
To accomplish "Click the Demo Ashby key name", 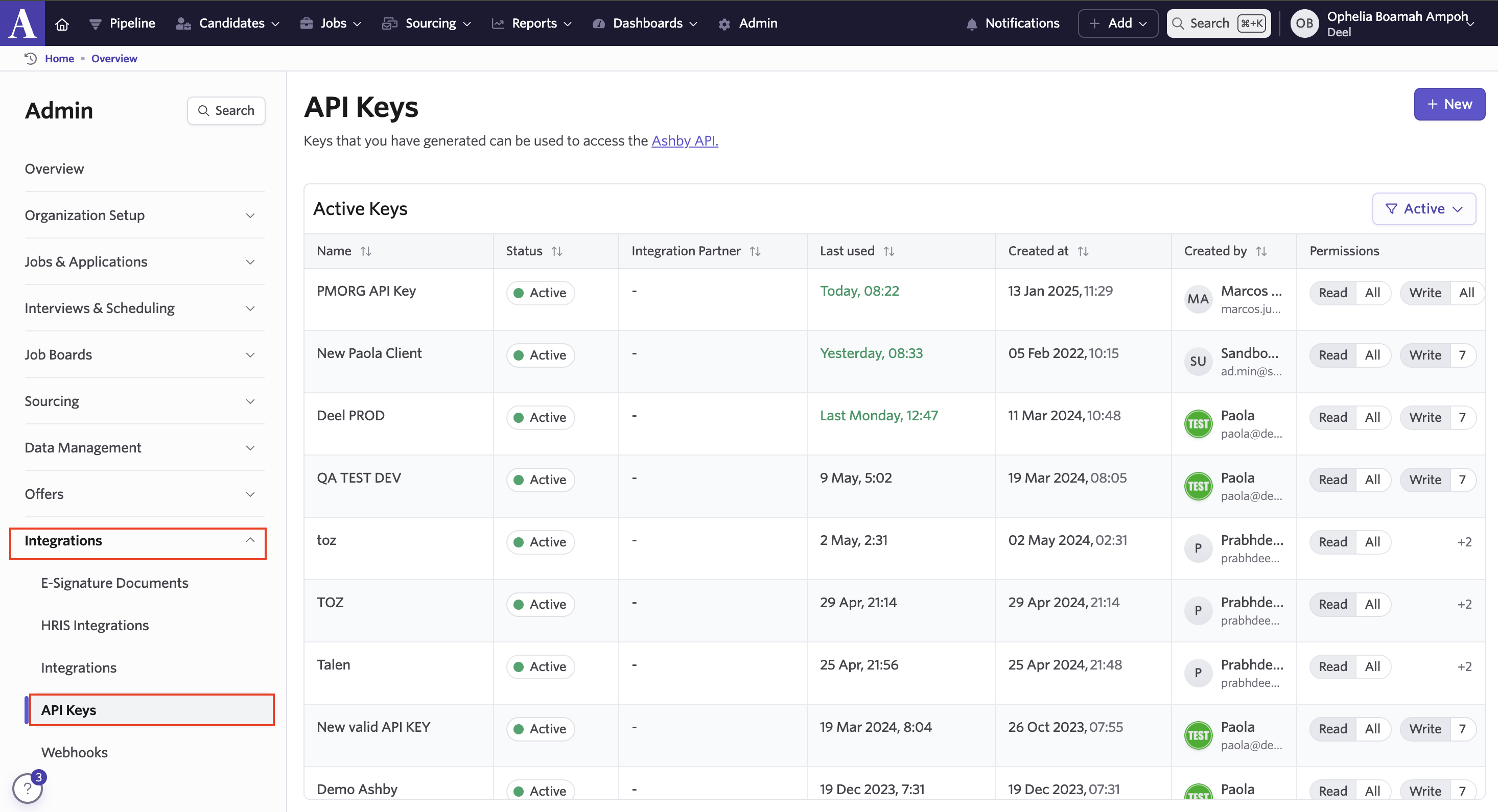I will point(357,790).
